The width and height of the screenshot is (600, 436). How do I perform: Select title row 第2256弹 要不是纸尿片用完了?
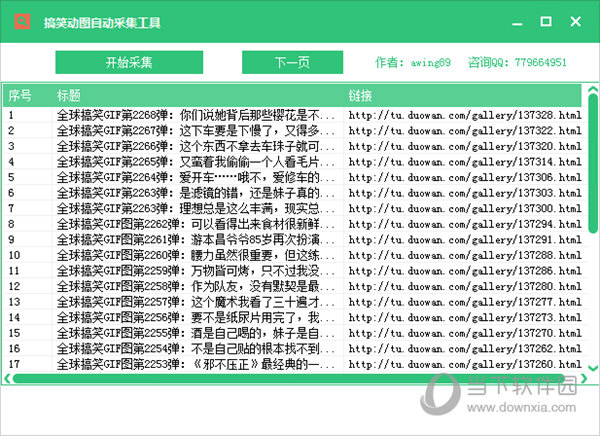coord(196,318)
